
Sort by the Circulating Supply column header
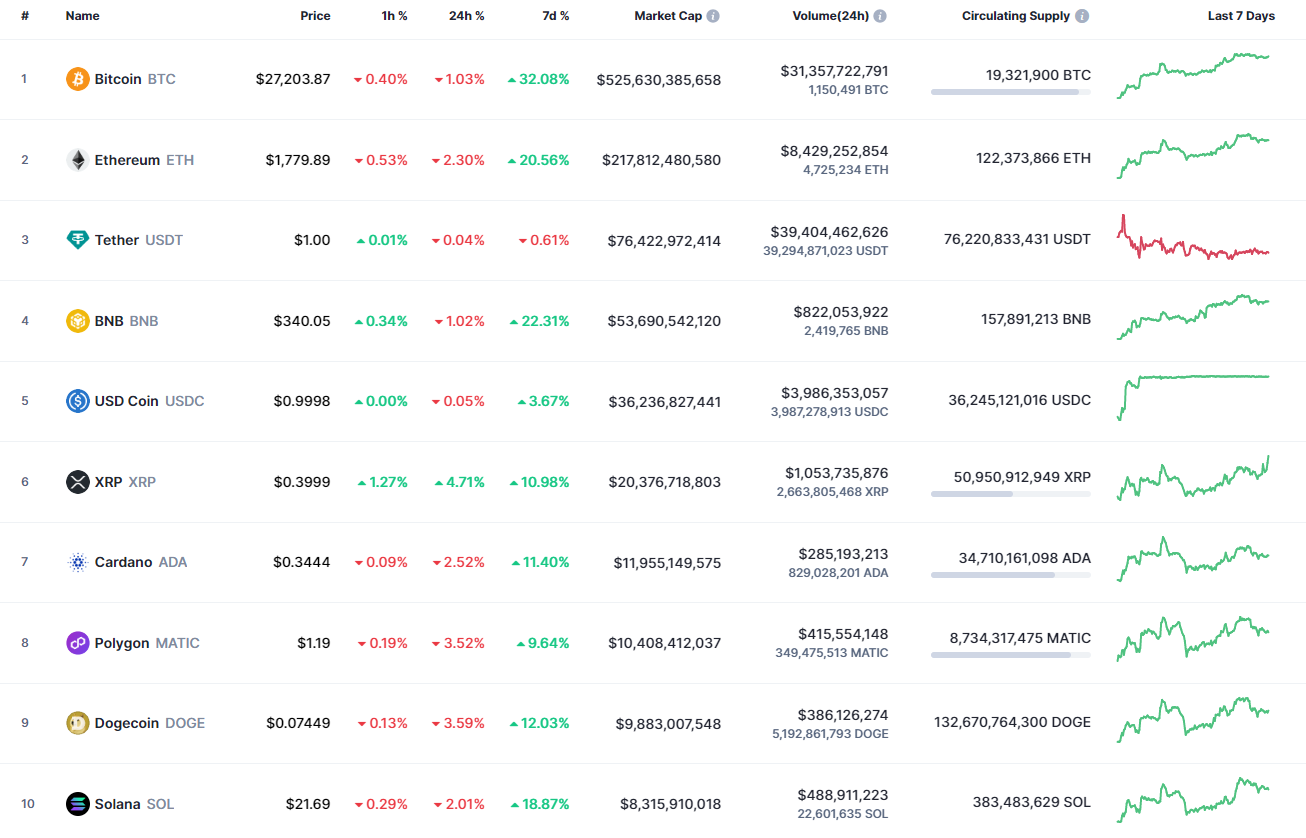[x=1016, y=16]
